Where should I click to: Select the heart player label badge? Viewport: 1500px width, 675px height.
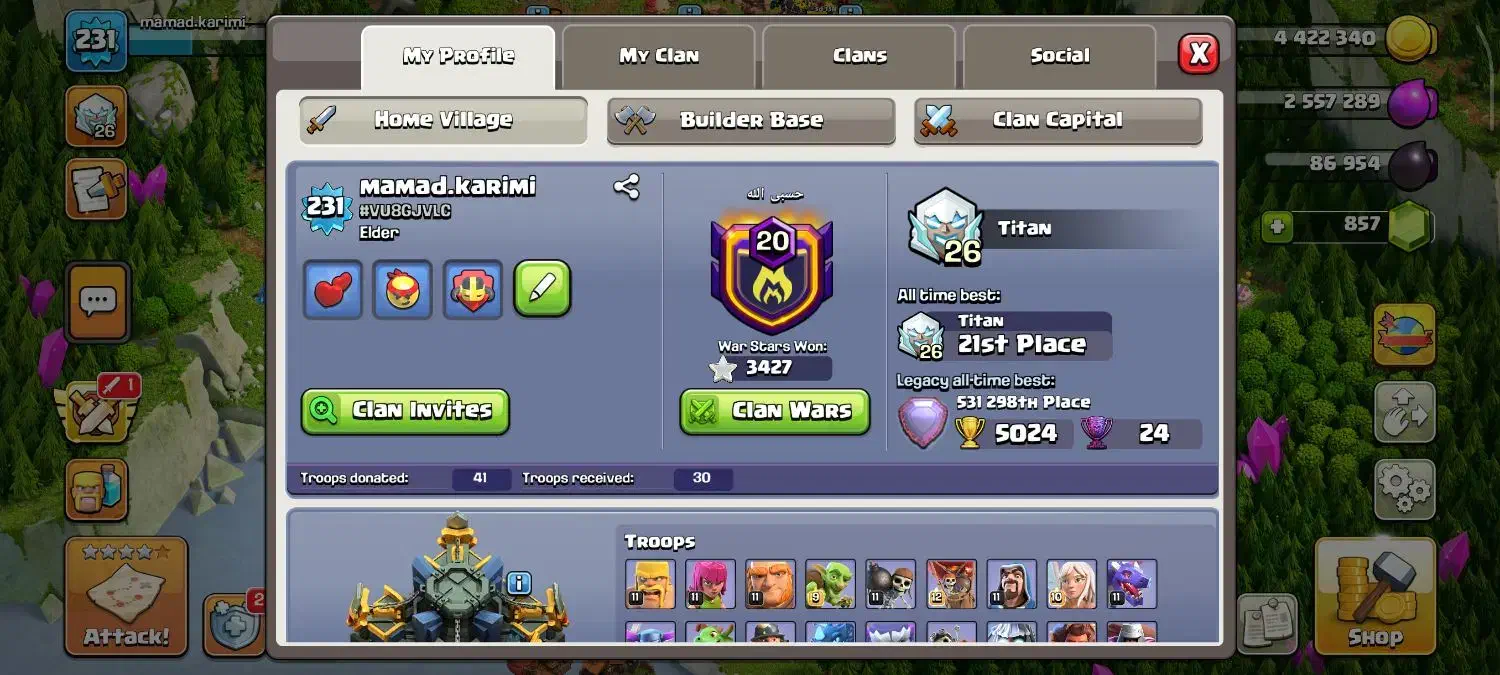pyautogui.click(x=332, y=289)
